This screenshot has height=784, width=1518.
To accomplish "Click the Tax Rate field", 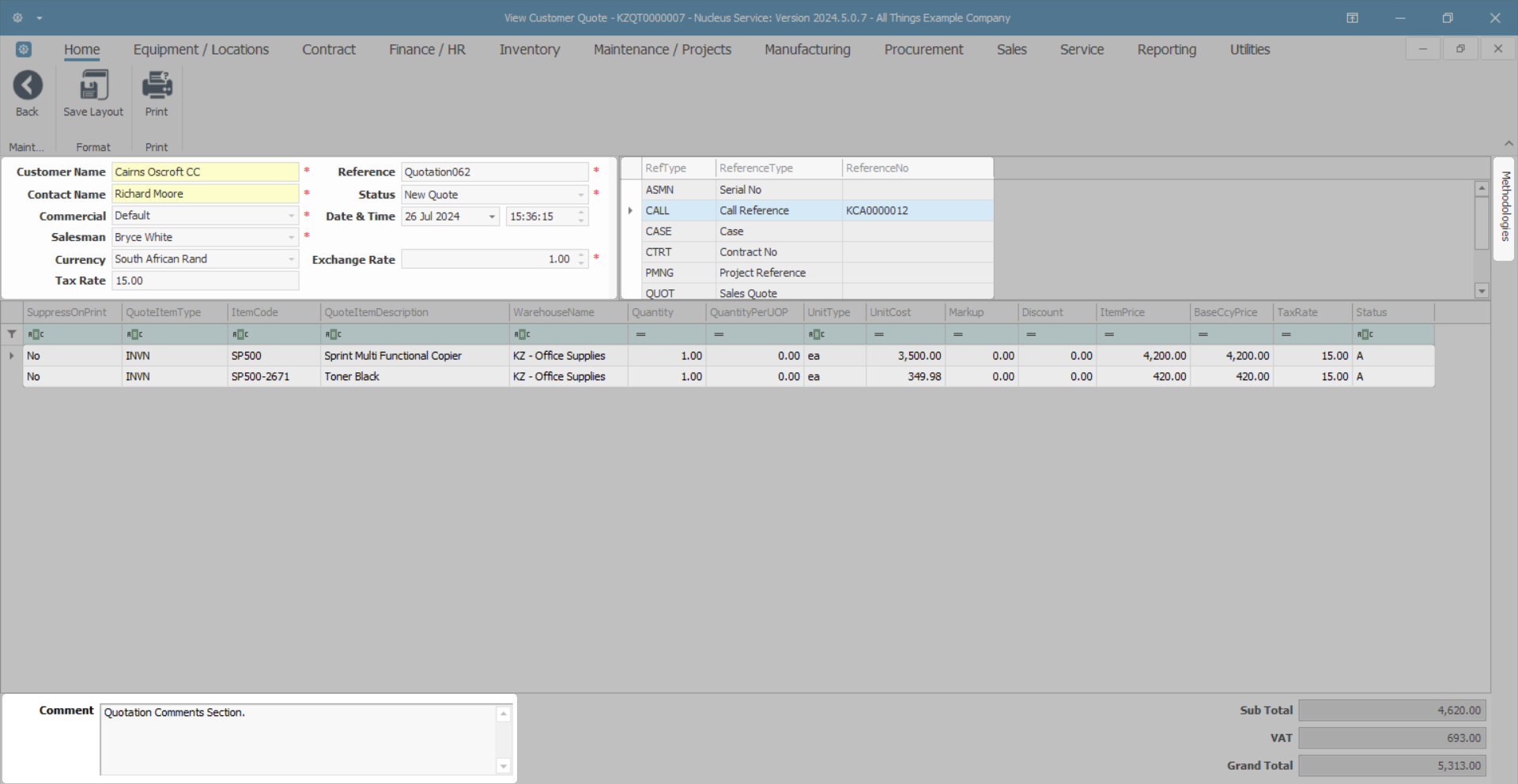I will point(206,281).
